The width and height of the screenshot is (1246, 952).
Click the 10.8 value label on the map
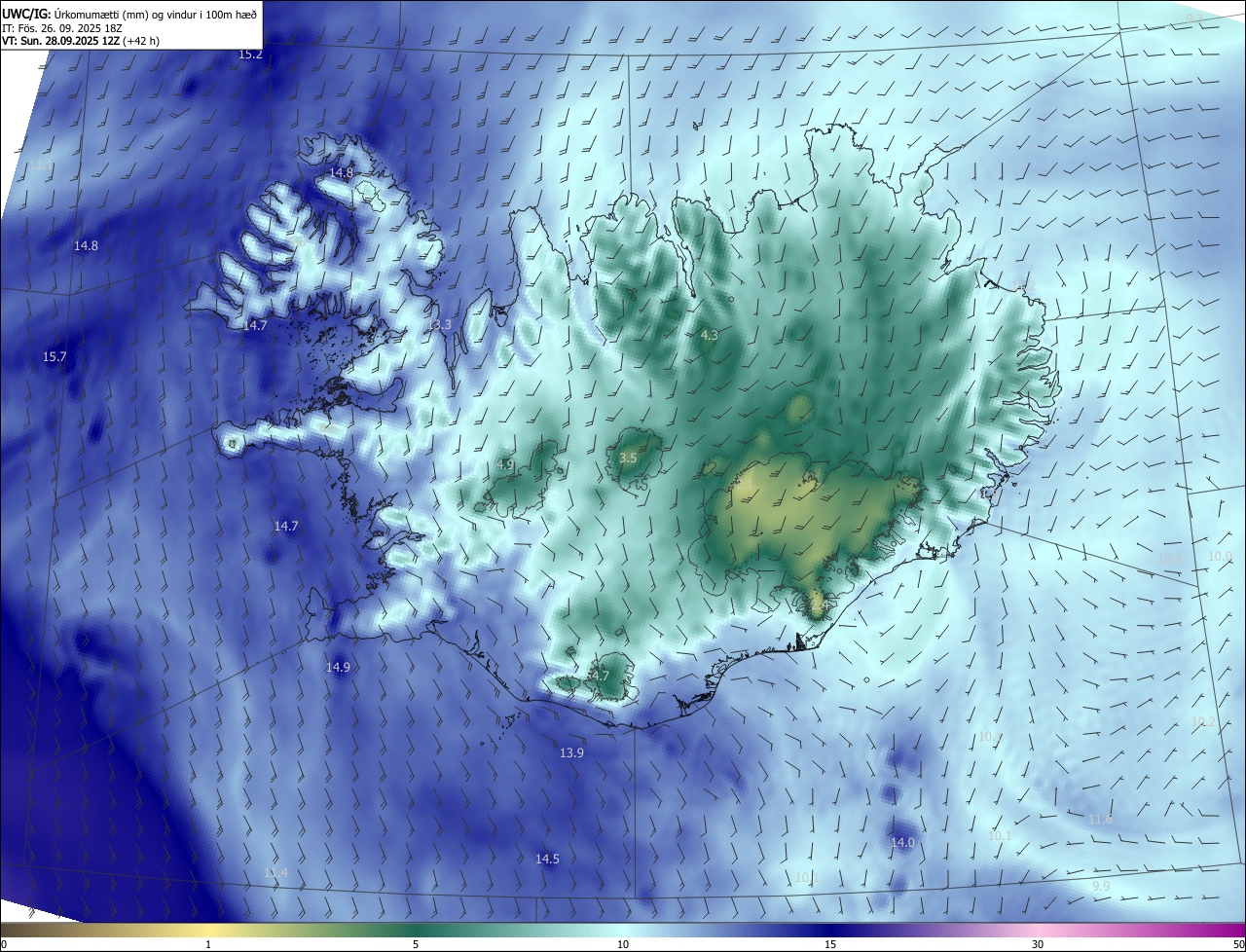point(1168,559)
